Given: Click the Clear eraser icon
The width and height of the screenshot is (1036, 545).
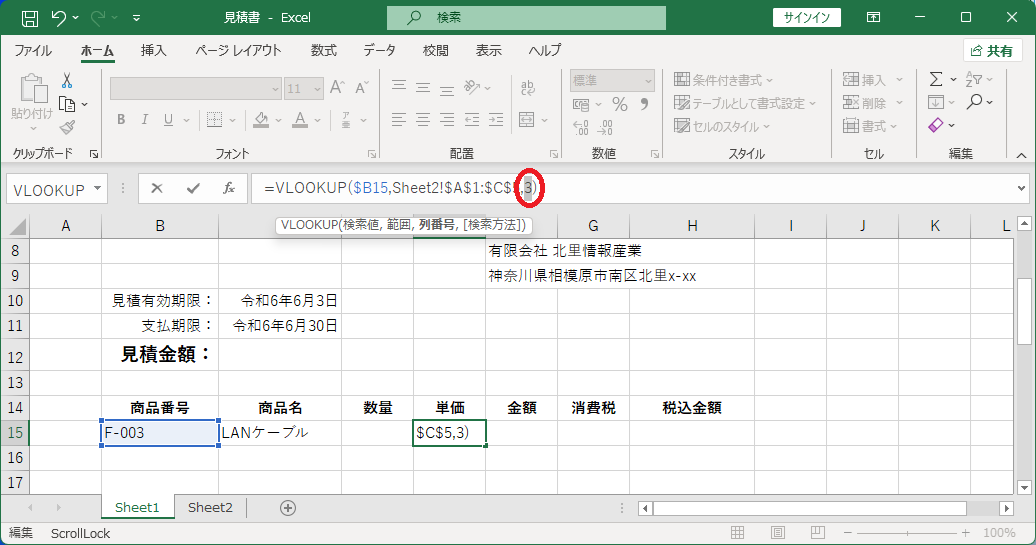Looking at the screenshot, I should (936, 125).
